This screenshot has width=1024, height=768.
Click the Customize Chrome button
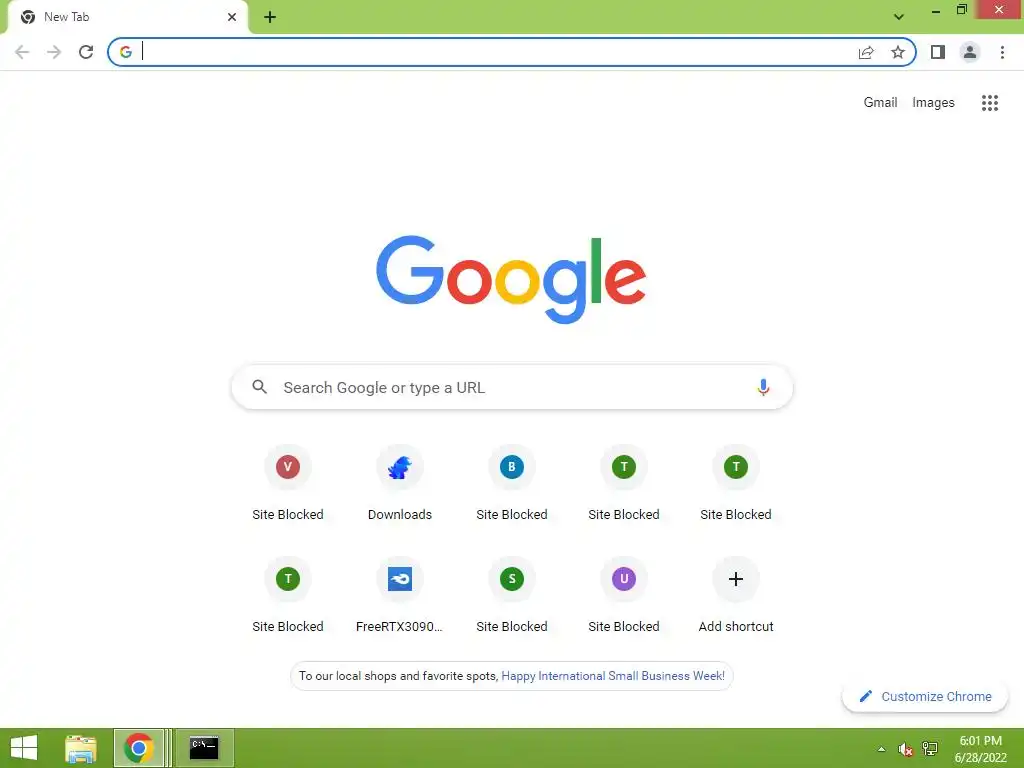(x=925, y=696)
